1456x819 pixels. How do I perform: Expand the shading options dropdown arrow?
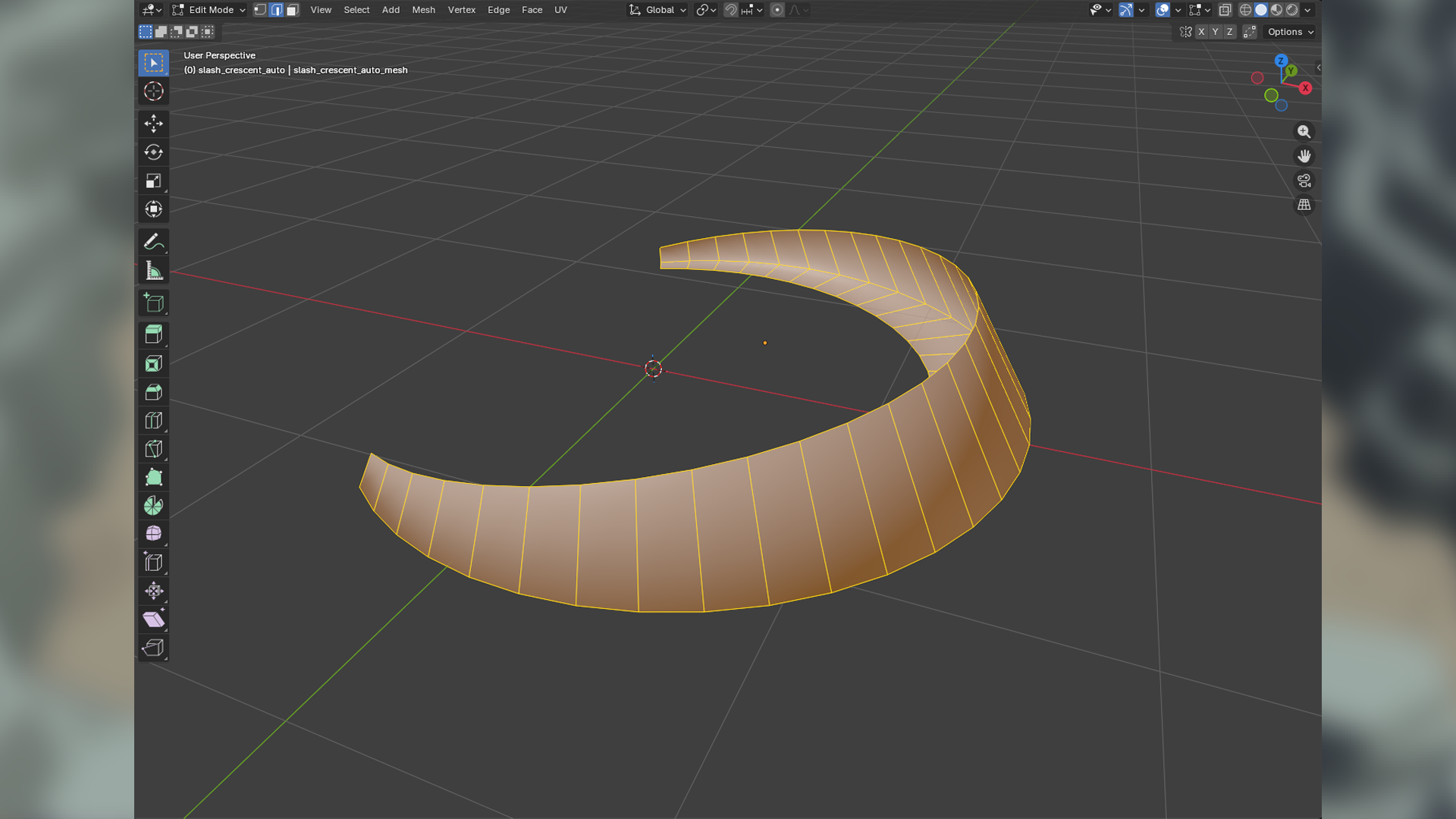1307,10
